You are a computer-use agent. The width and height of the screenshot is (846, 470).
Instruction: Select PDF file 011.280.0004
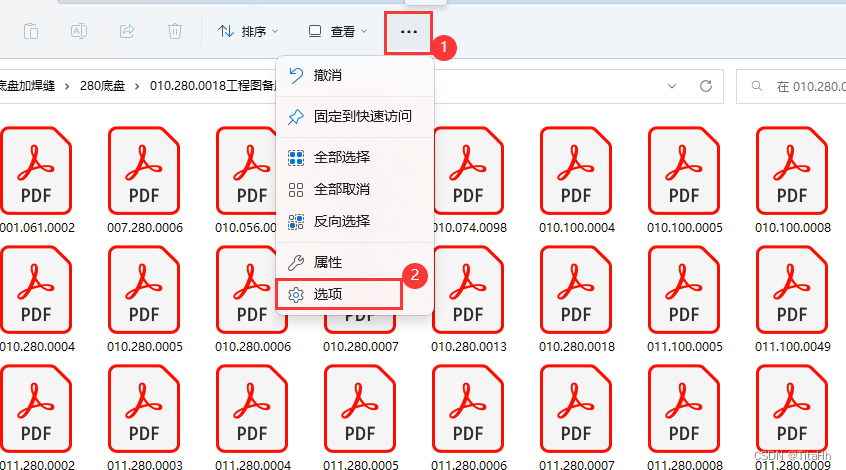tap(252, 417)
